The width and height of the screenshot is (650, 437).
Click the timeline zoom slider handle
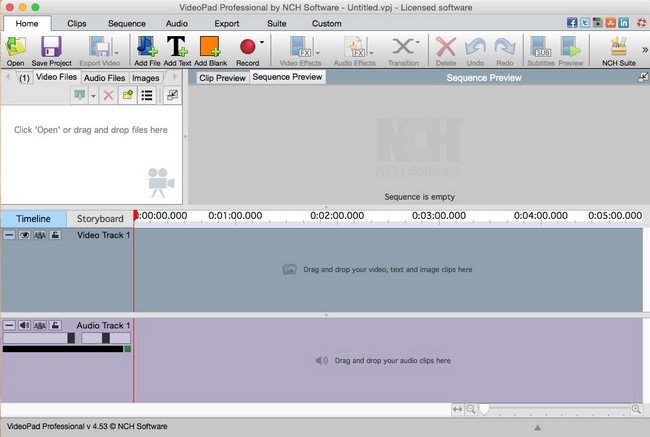coord(484,410)
